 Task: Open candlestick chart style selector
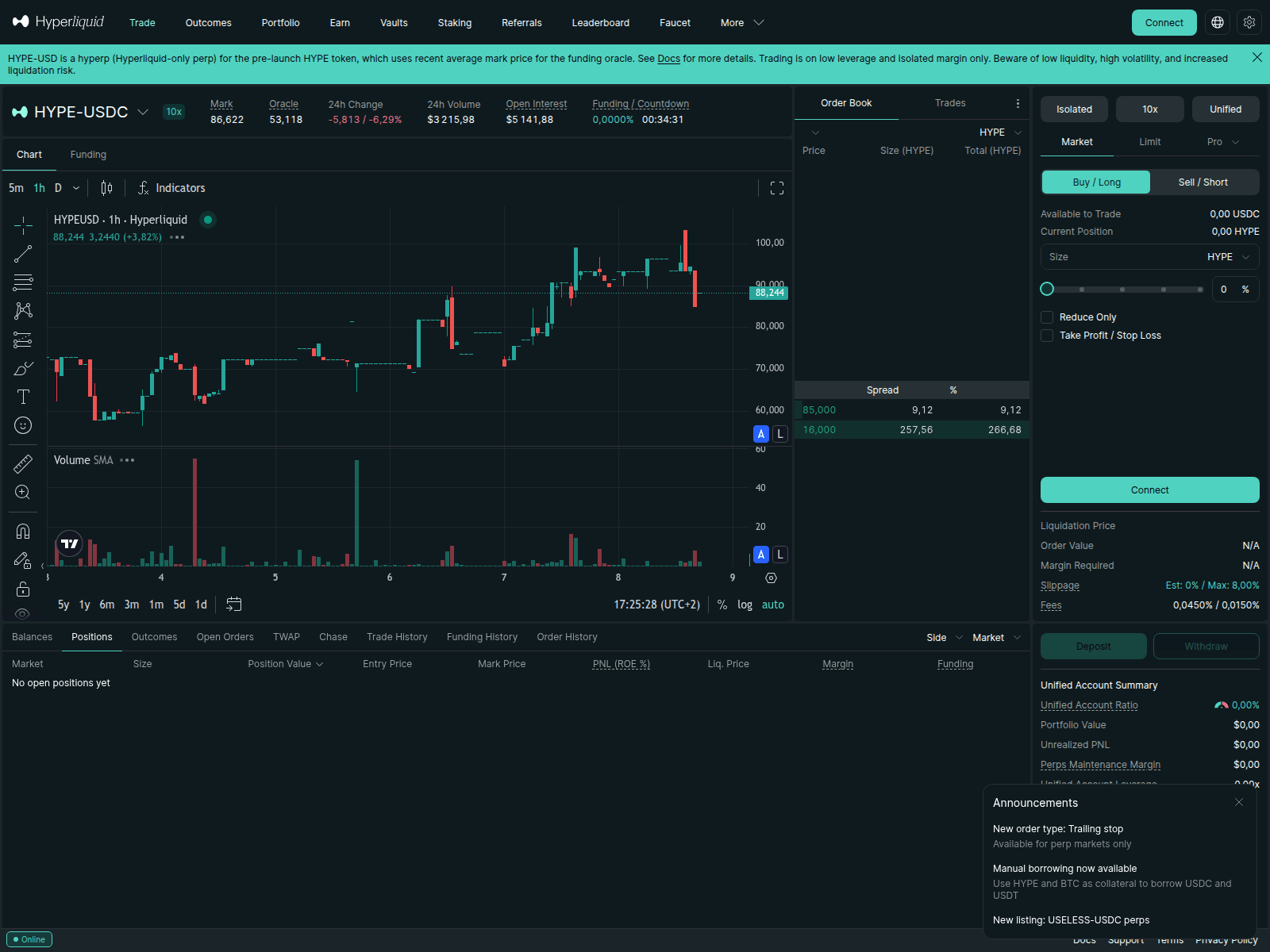pos(106,188)
